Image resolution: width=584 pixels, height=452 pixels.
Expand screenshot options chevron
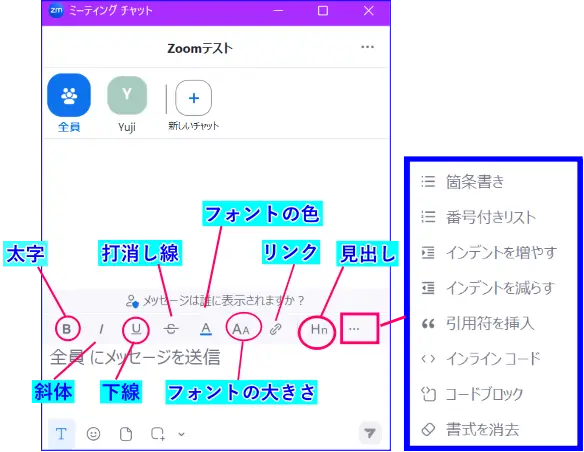pyautogui.click(x=181, y=434)
